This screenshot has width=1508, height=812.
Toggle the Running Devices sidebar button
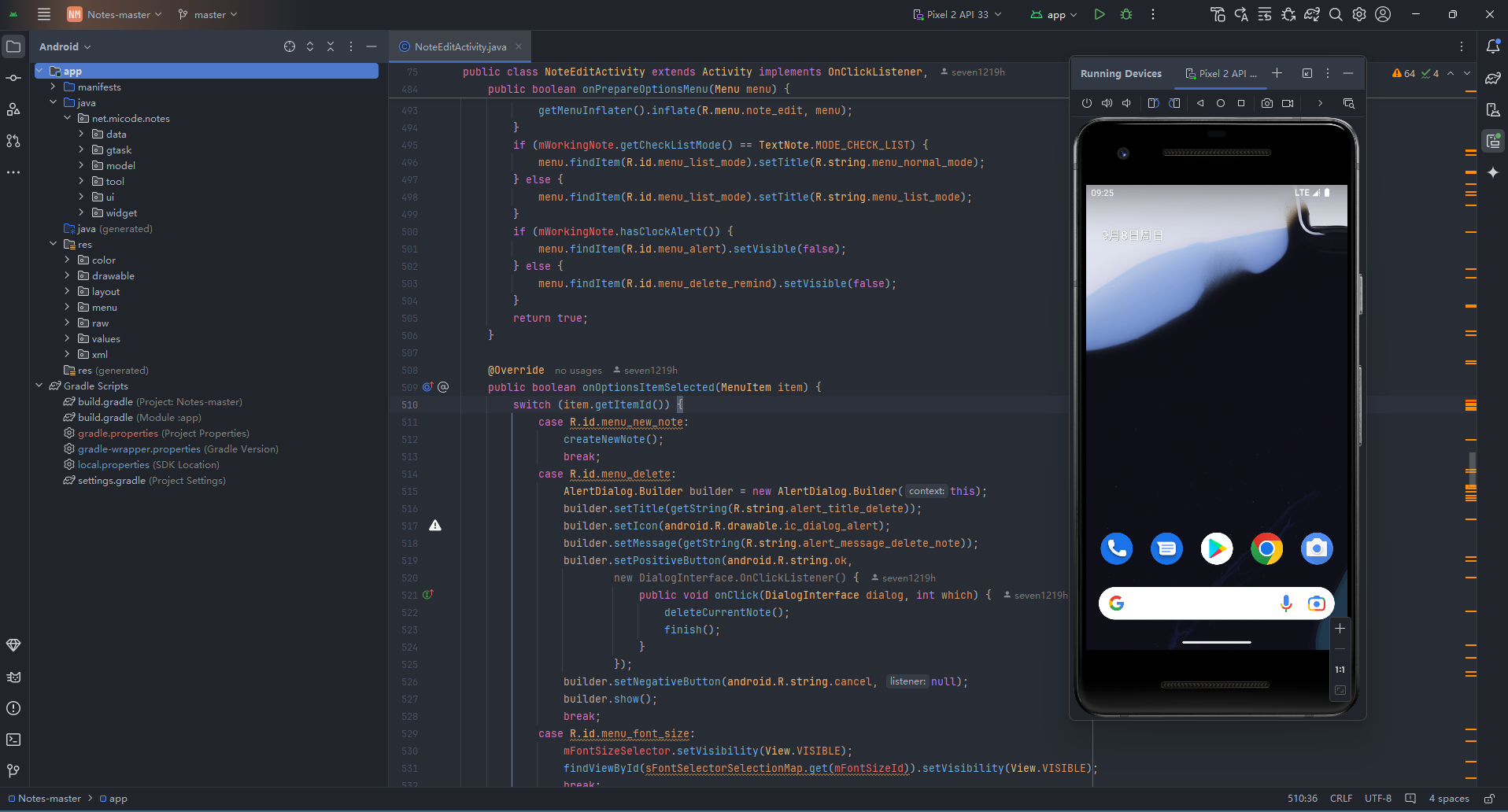1492,141
